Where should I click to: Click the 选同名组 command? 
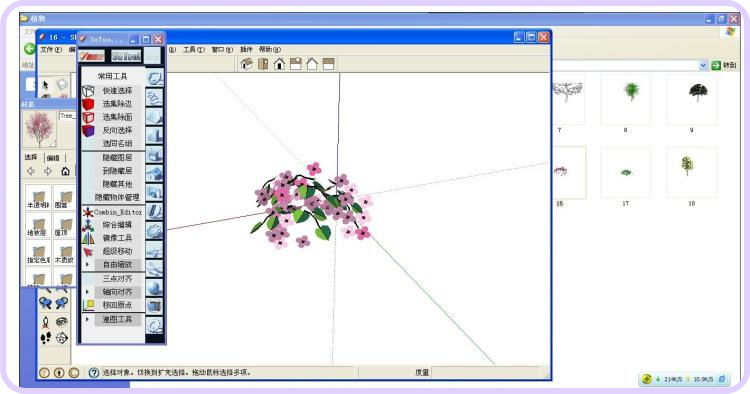coord(117,143)
